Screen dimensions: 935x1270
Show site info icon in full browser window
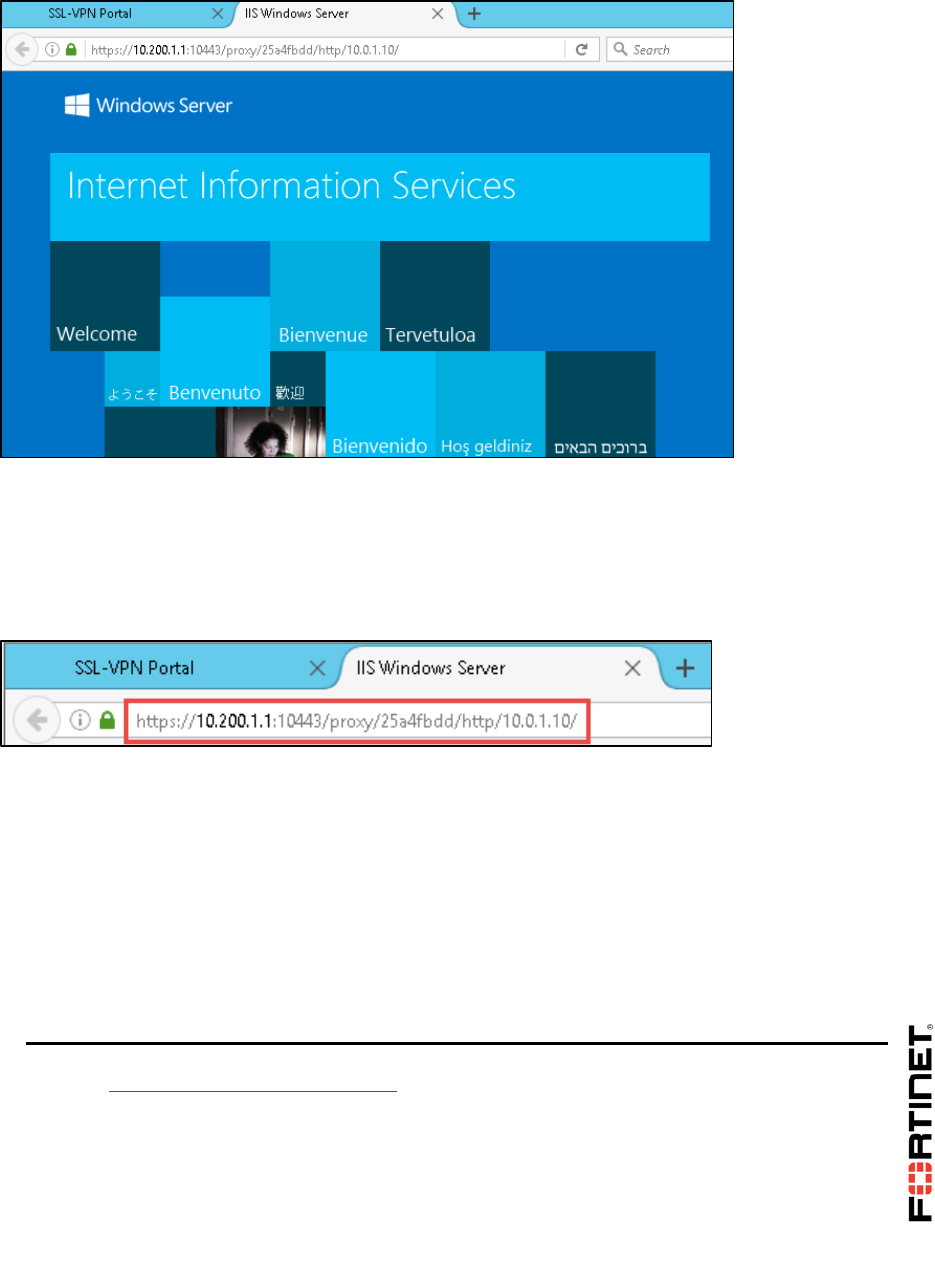[x=52, y=49]
